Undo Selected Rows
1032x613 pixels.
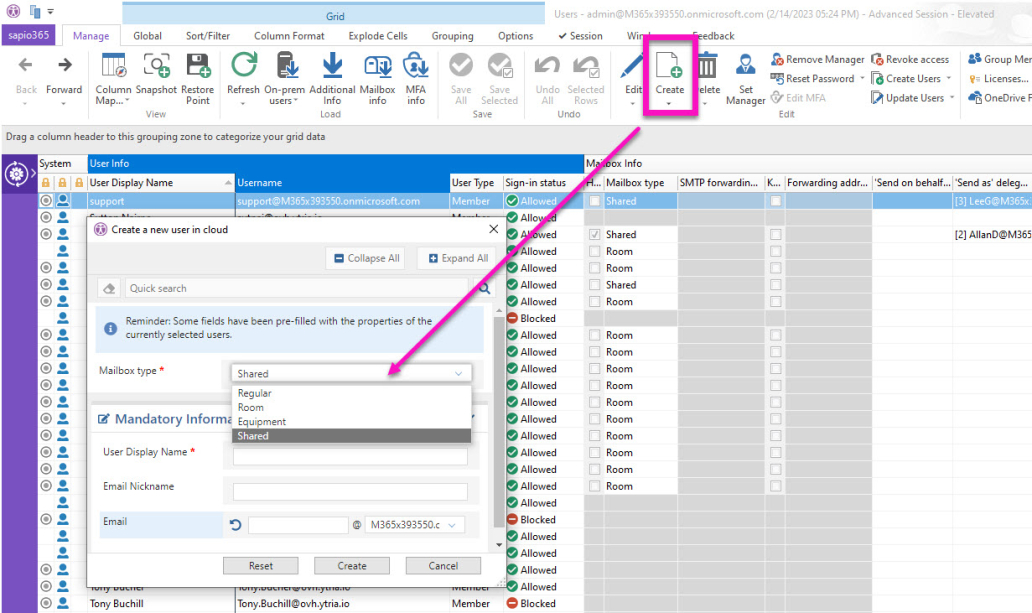point(586,78)
